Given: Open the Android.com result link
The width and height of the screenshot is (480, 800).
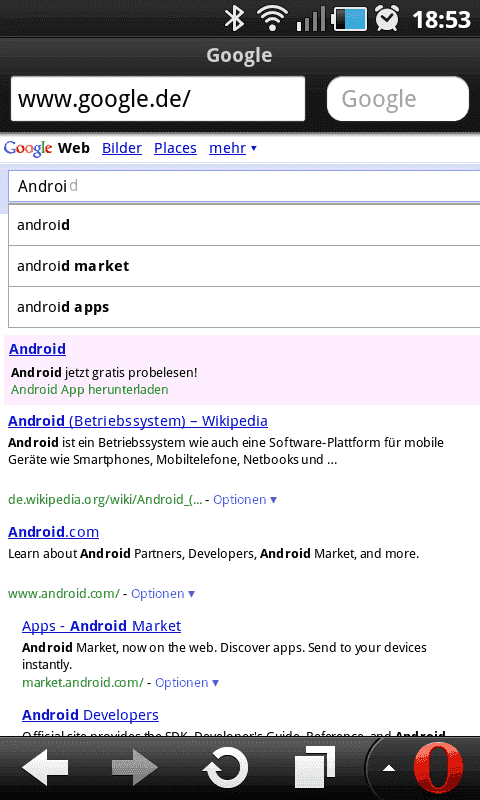Looking at the screenshot, I should click(x=54, y=532).
